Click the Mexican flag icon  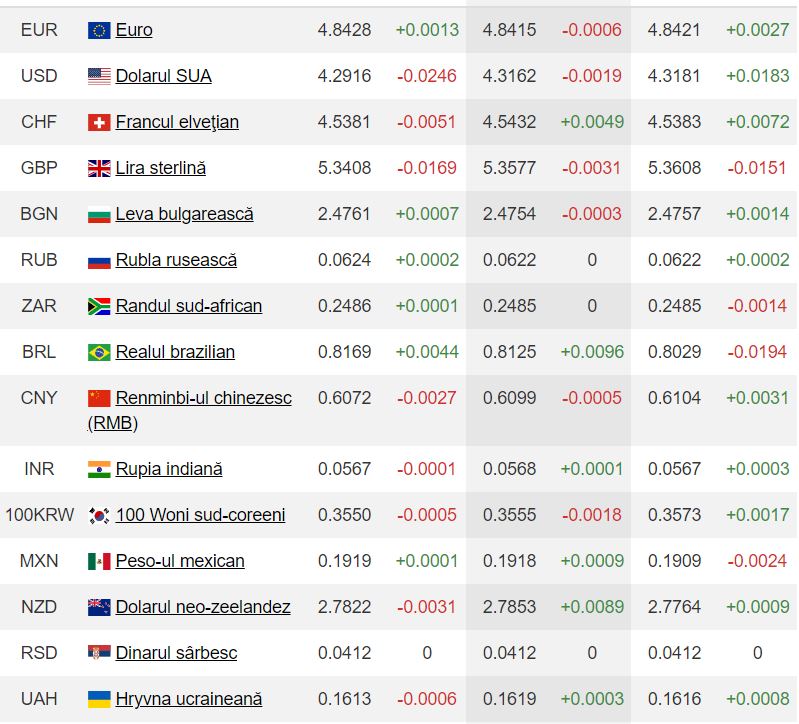99,561
